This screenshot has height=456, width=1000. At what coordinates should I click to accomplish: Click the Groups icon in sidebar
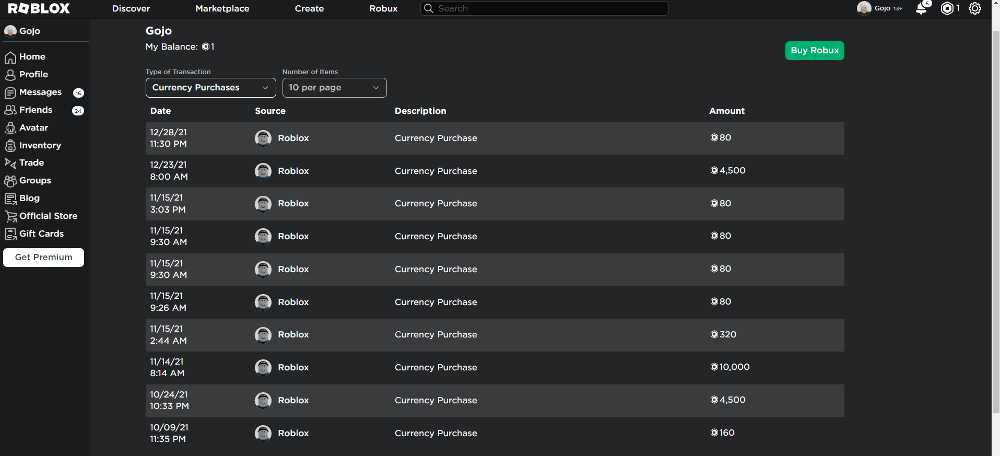10,180
